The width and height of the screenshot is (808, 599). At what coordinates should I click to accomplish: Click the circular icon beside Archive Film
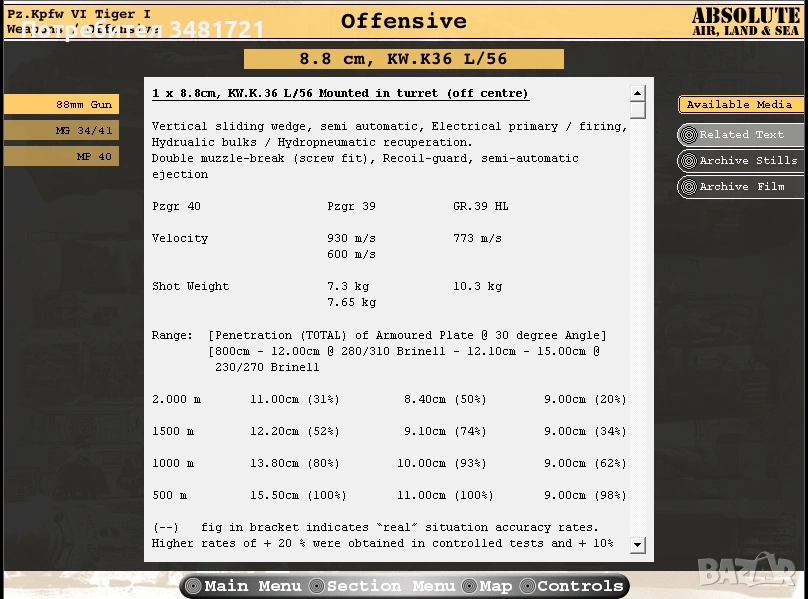click(687, 187)
